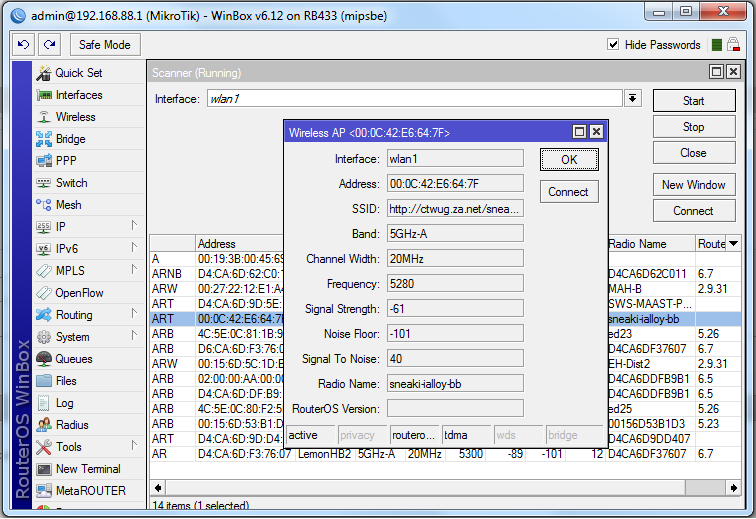
Task: Expand the MPLS submenu arrow
Action: (135, 270)
